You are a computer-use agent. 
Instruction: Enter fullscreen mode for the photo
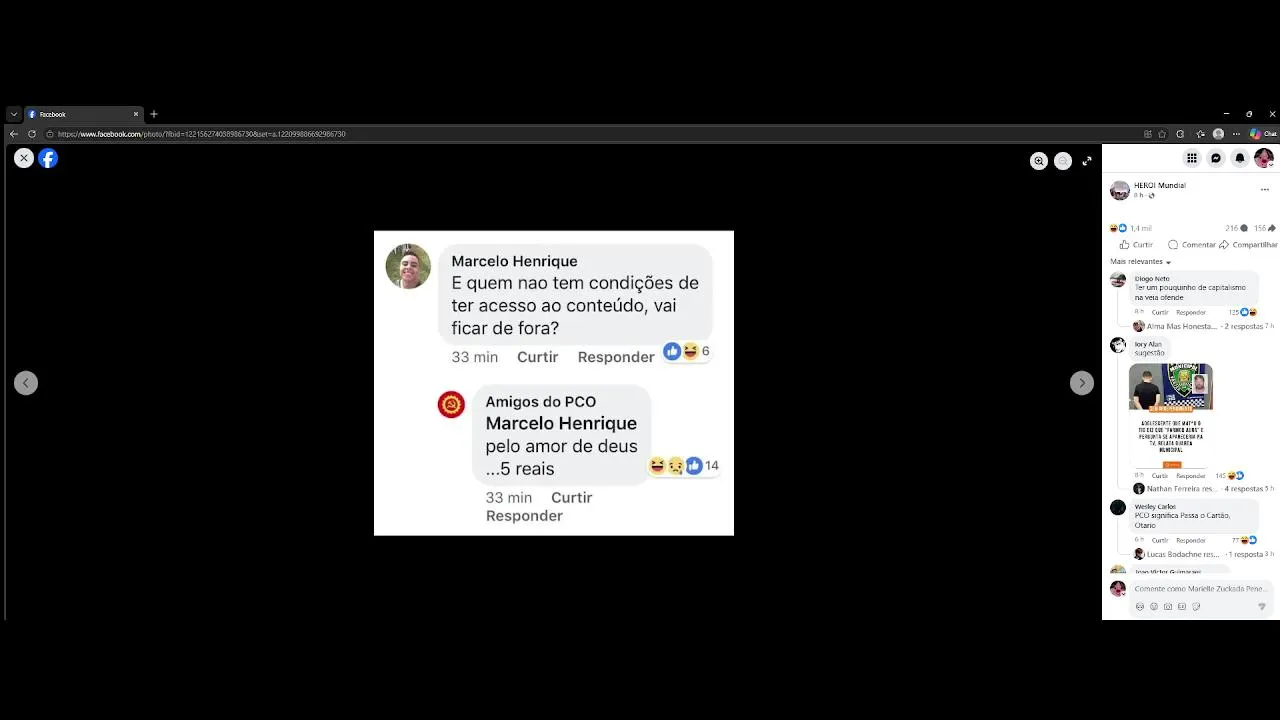point(1087,161)
